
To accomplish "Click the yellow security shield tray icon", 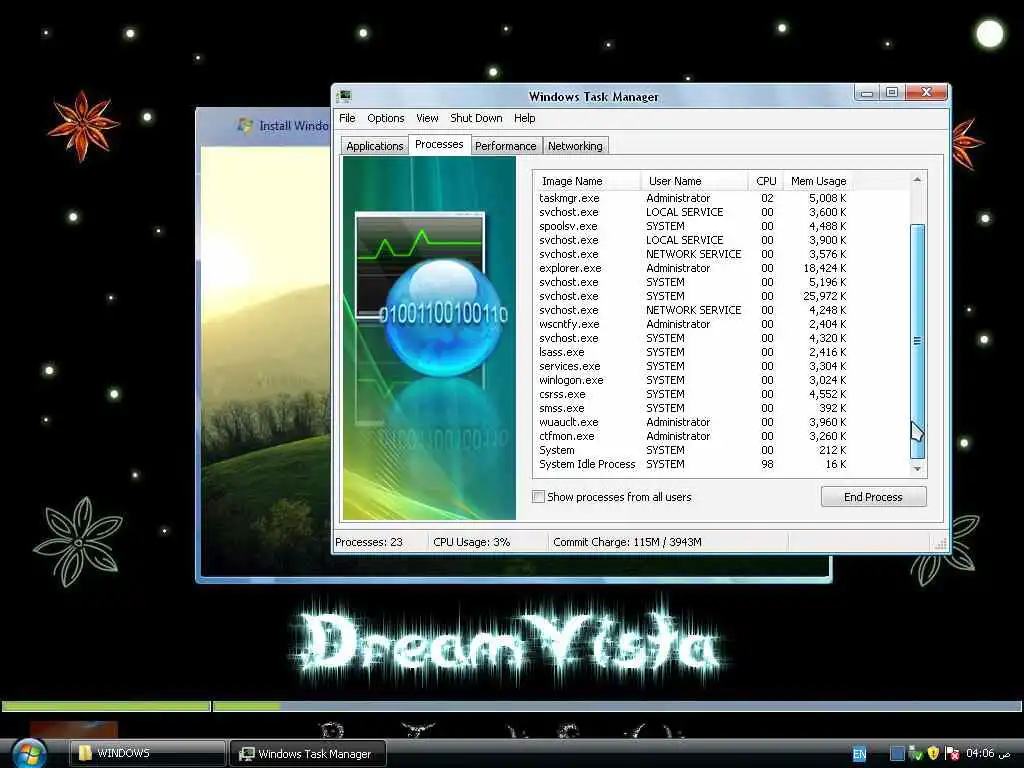I will click(x=933, y=754).
